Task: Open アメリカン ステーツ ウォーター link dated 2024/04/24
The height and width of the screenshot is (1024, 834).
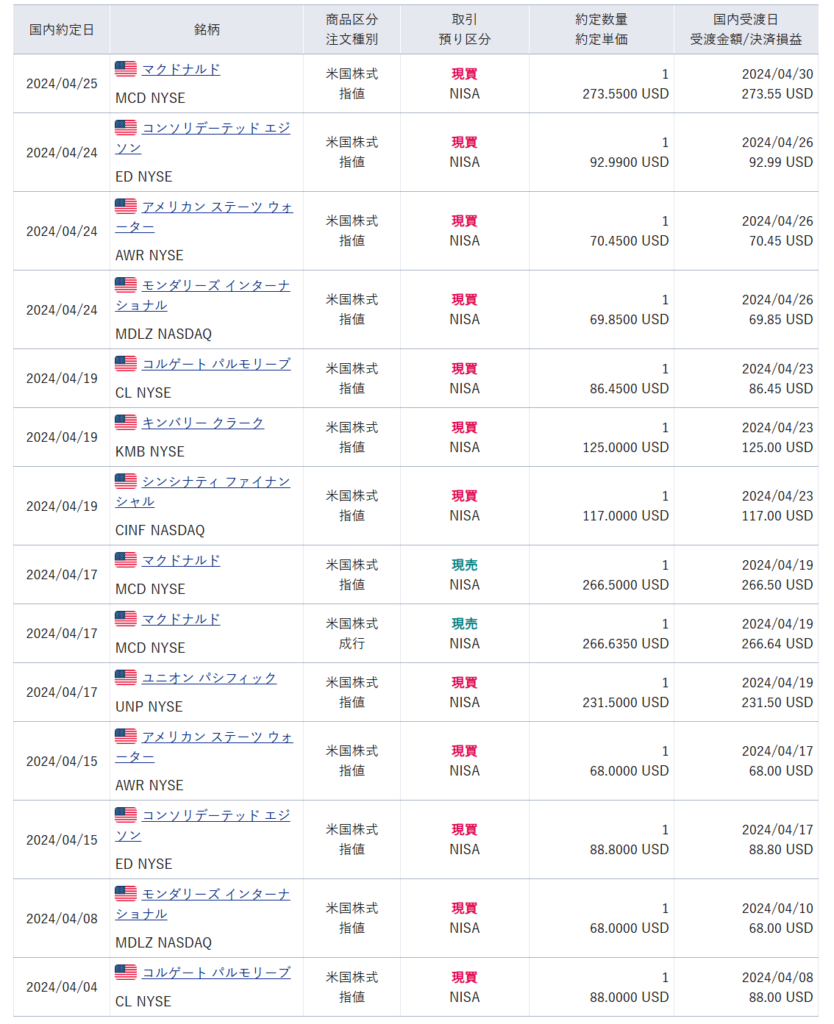Action: tap(217, 207)
